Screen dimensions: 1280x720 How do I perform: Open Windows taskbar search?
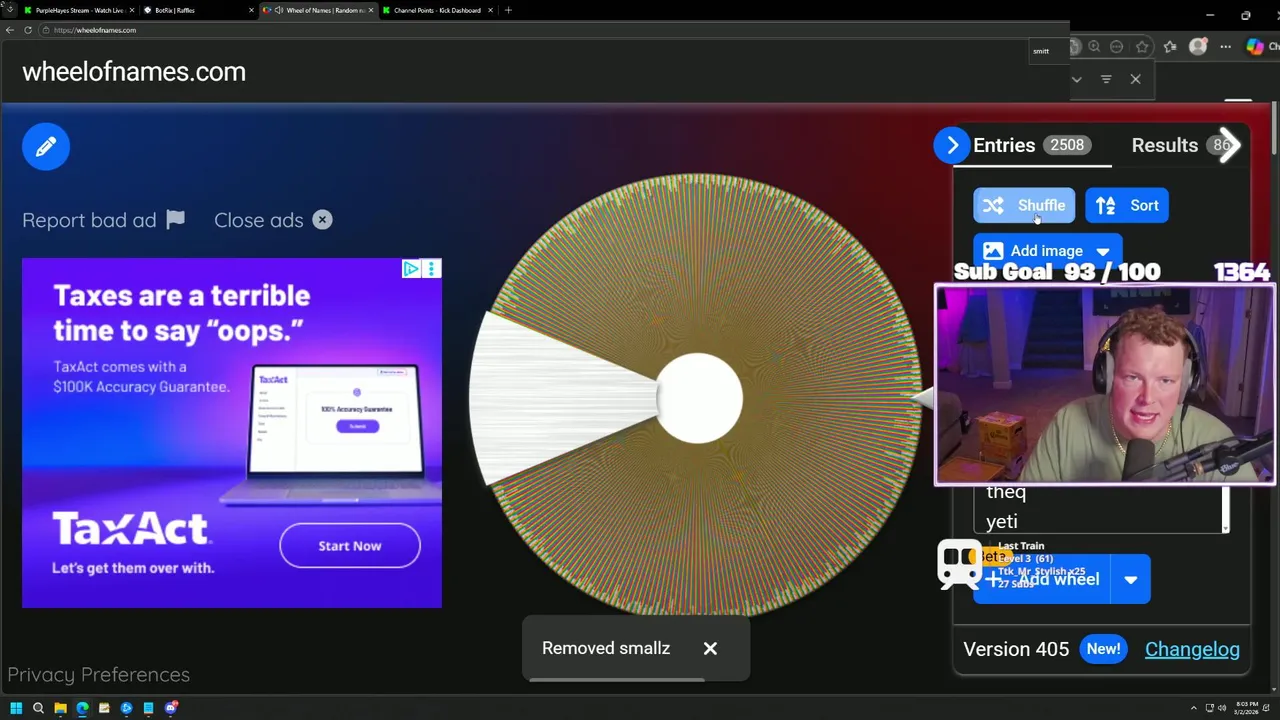(38, 708)
